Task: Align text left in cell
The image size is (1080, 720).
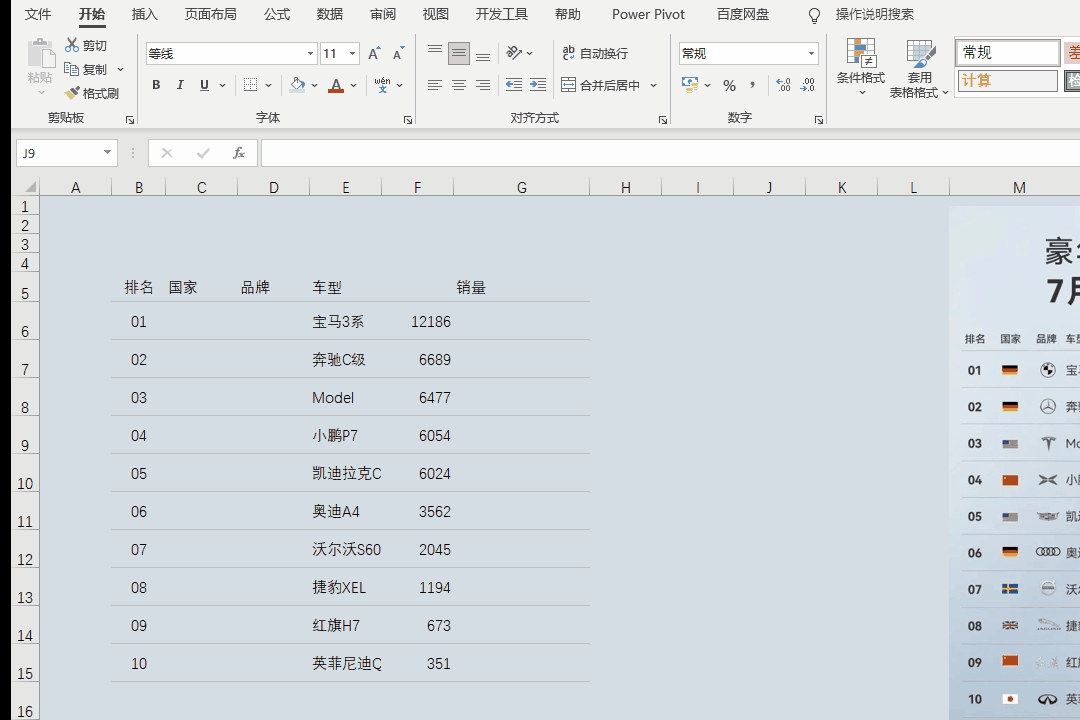Action: click(435, 85)
